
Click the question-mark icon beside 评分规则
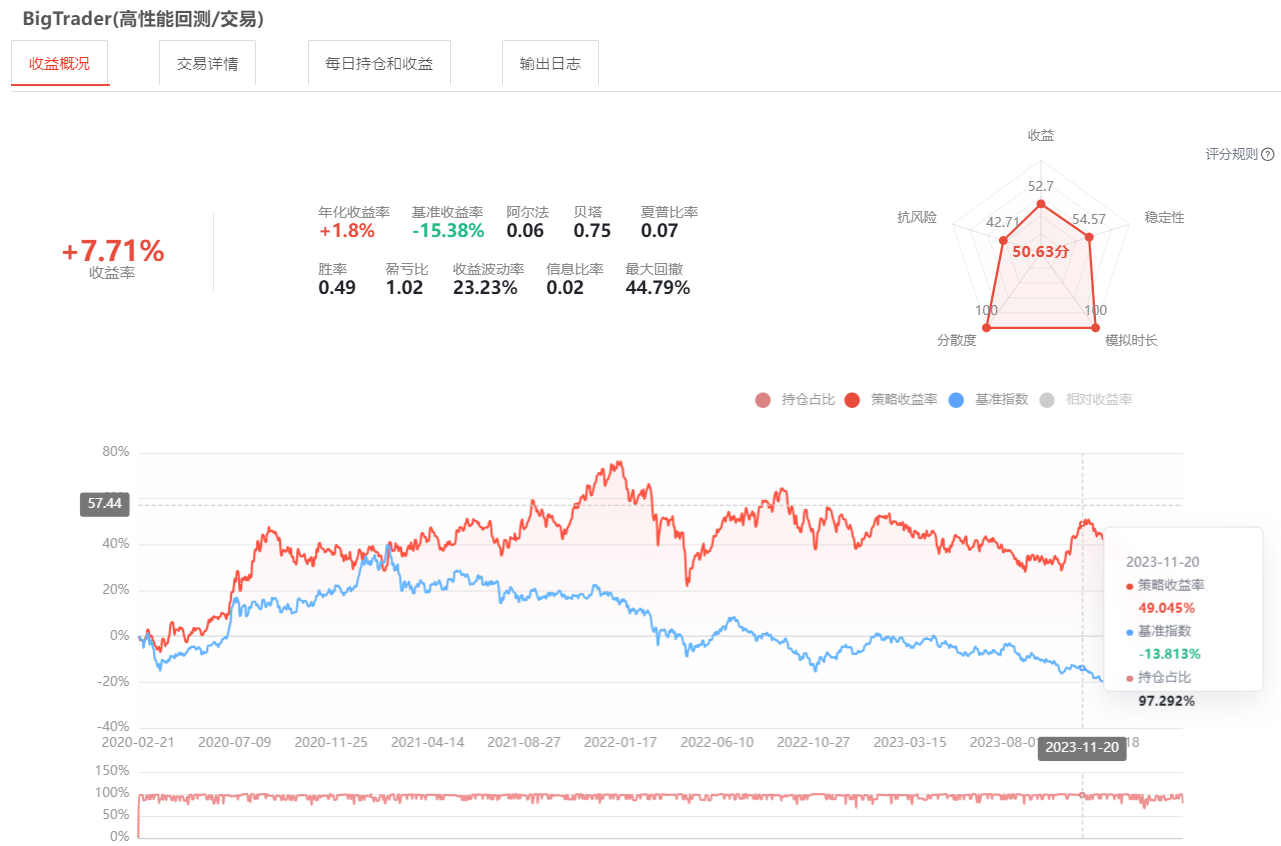pos(1268,154)
